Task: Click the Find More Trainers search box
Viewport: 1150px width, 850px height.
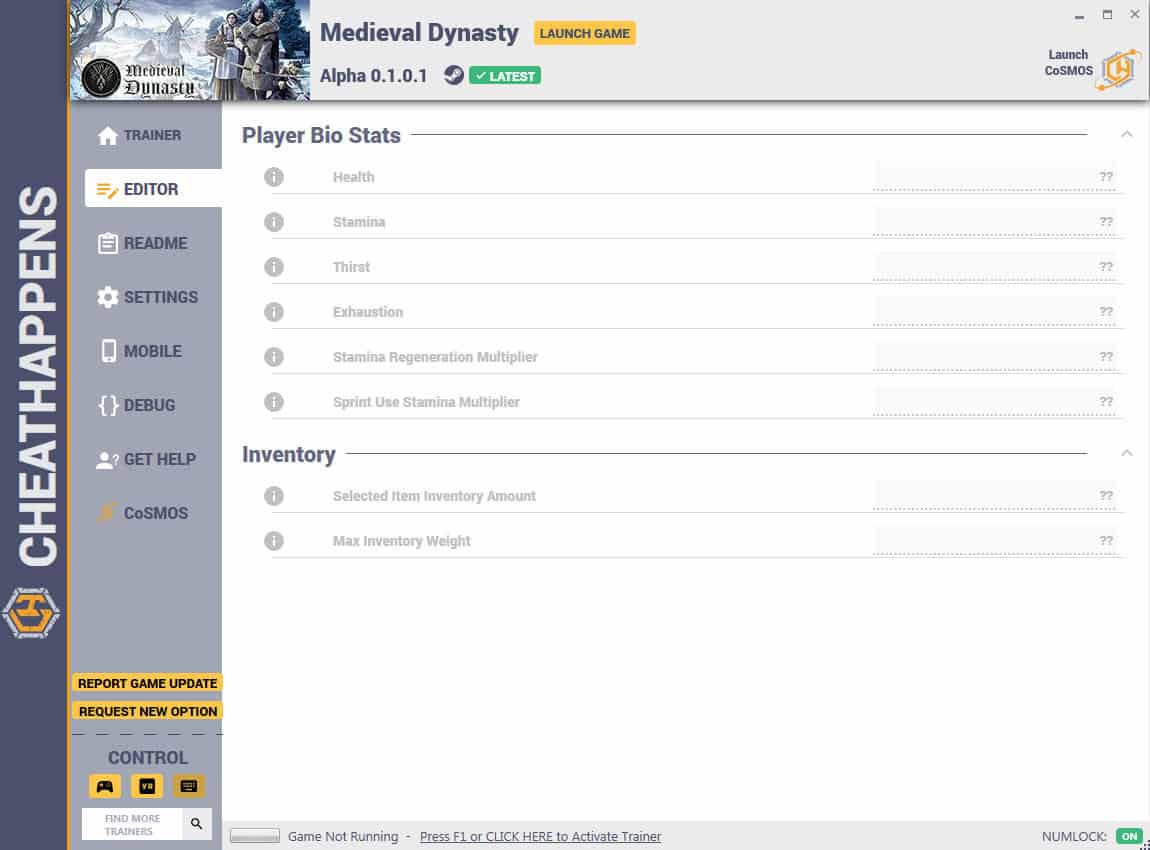Action: (132, 824)
